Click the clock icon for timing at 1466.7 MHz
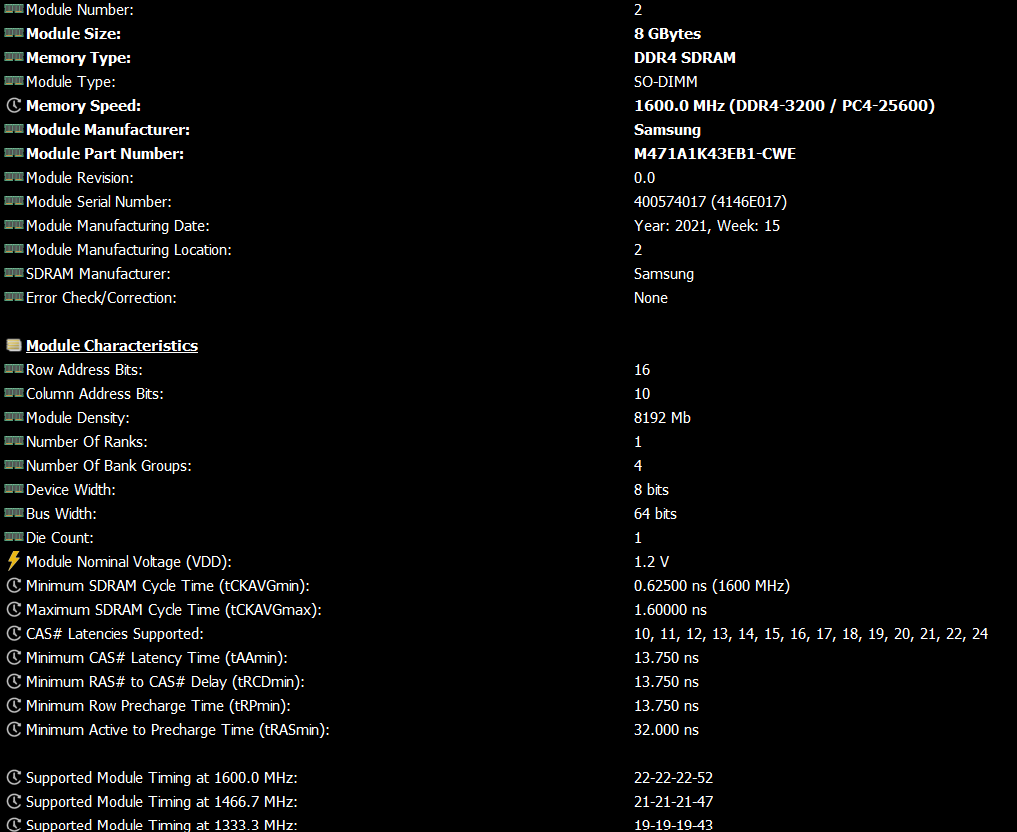 (x=14, y=802)
